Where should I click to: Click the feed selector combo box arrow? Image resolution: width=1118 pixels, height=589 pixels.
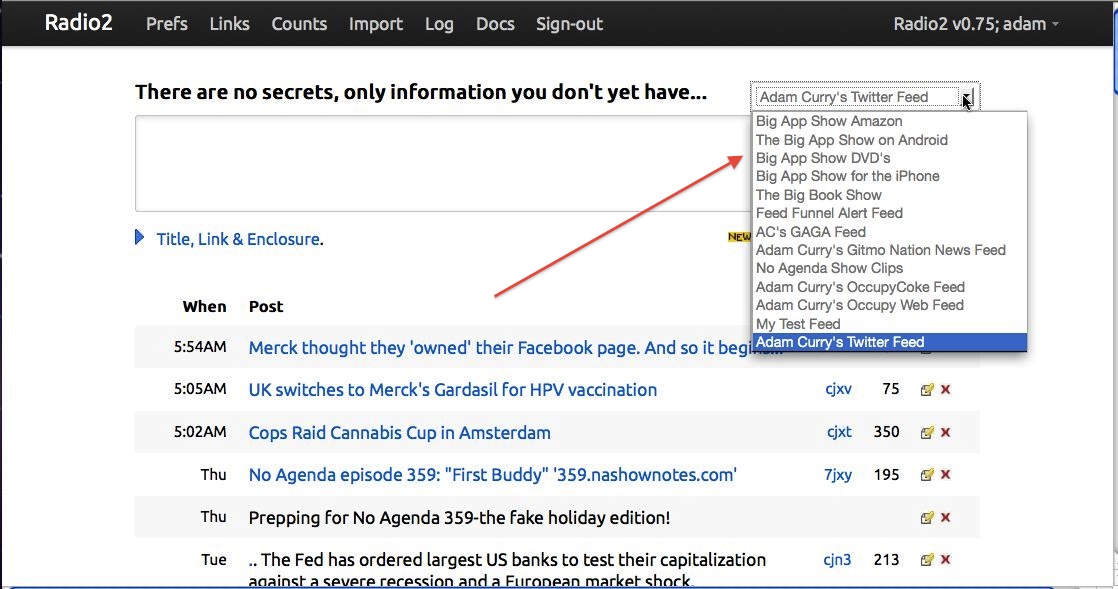pyautogui.click(x=967, y=97)
